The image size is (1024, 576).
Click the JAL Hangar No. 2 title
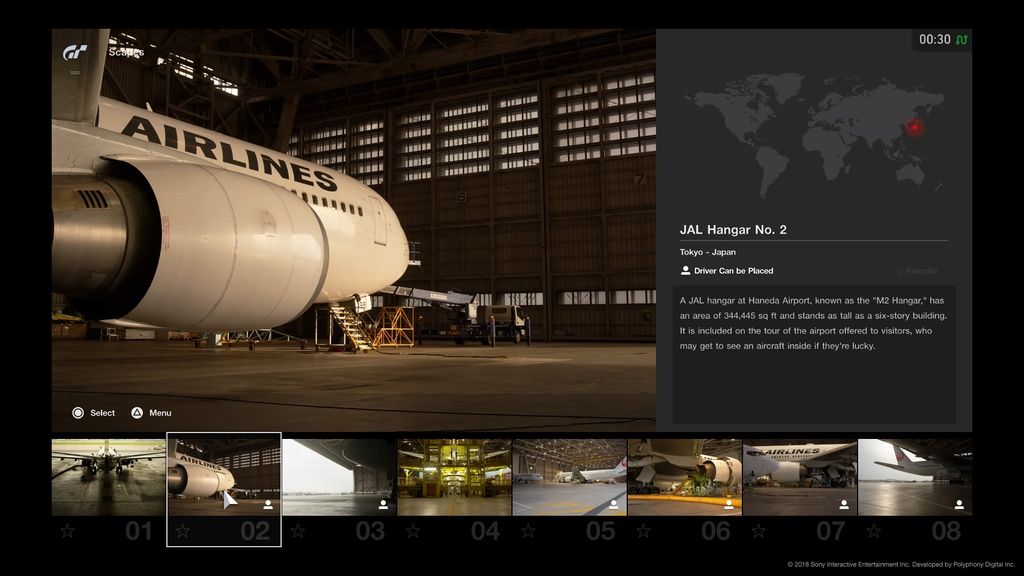tap(733, 230)
